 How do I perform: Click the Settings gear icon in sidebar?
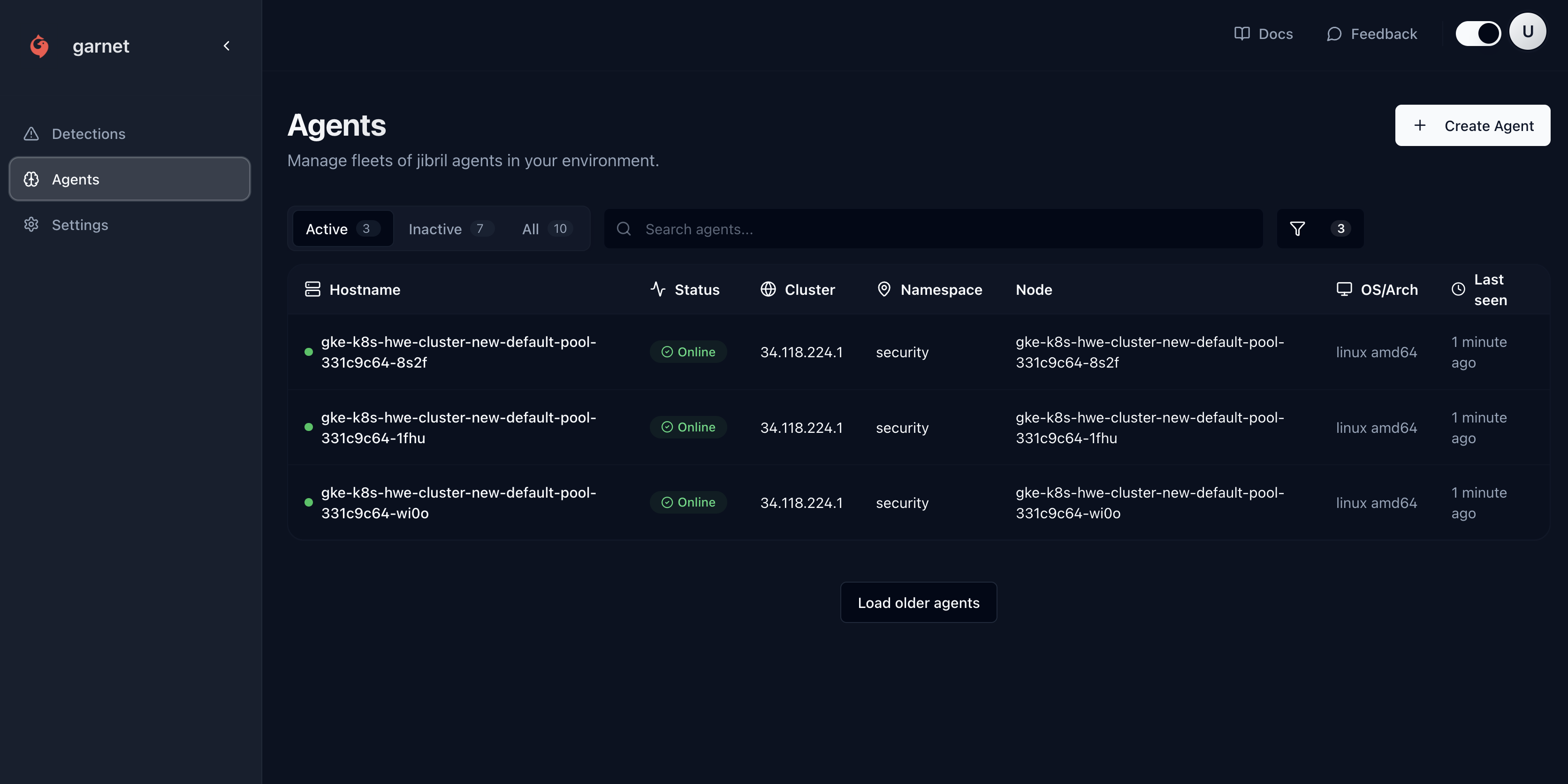31,225
